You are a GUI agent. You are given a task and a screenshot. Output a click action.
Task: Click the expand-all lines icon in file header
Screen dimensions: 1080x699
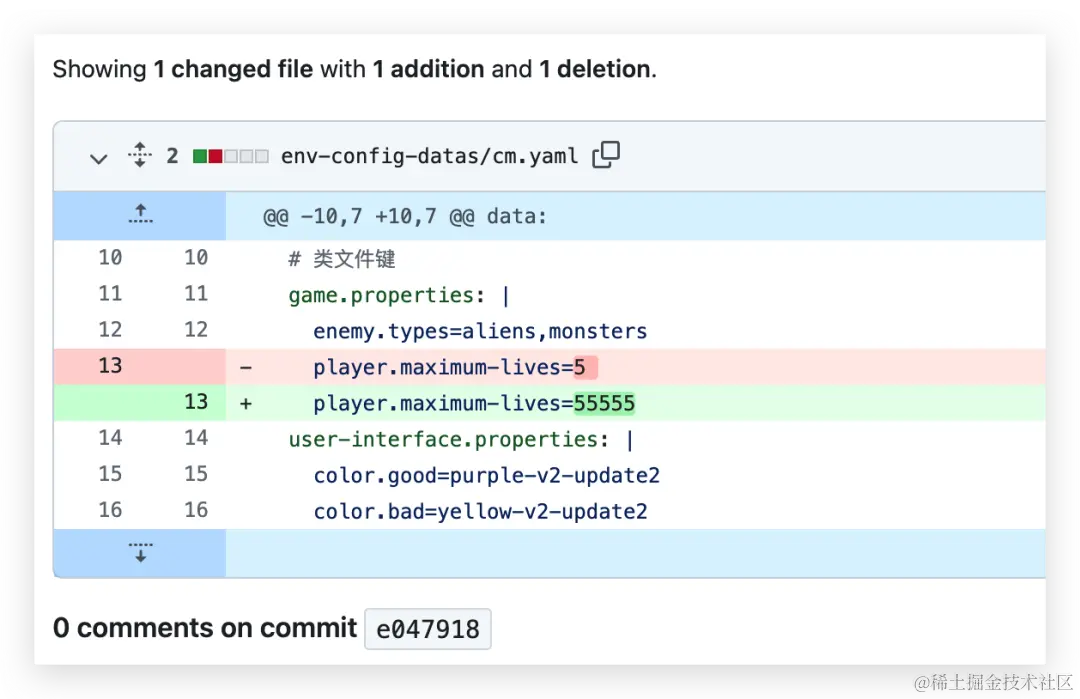[140, 156]
